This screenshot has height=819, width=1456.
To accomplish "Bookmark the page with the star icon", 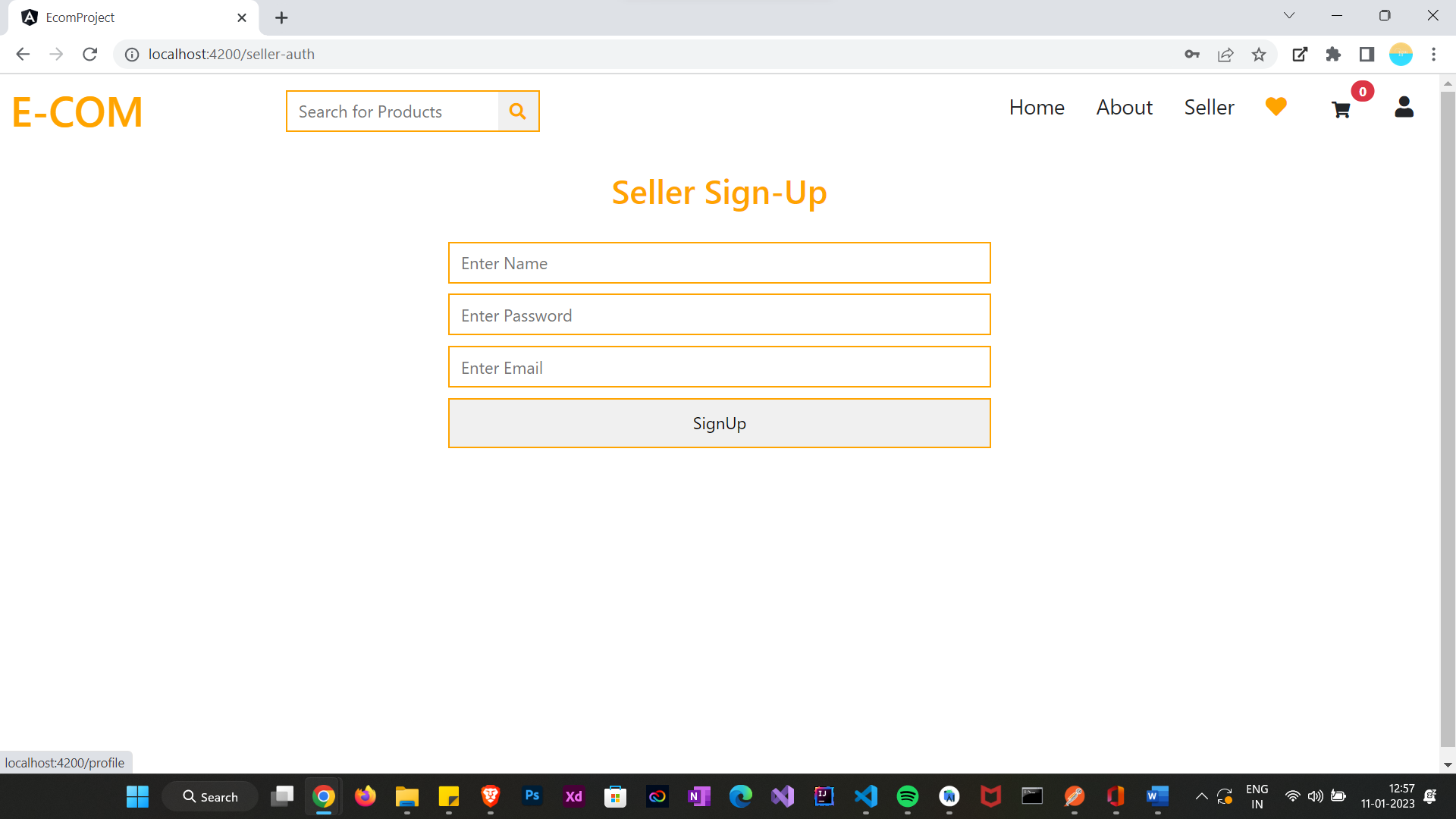I will coord(1259,54).
